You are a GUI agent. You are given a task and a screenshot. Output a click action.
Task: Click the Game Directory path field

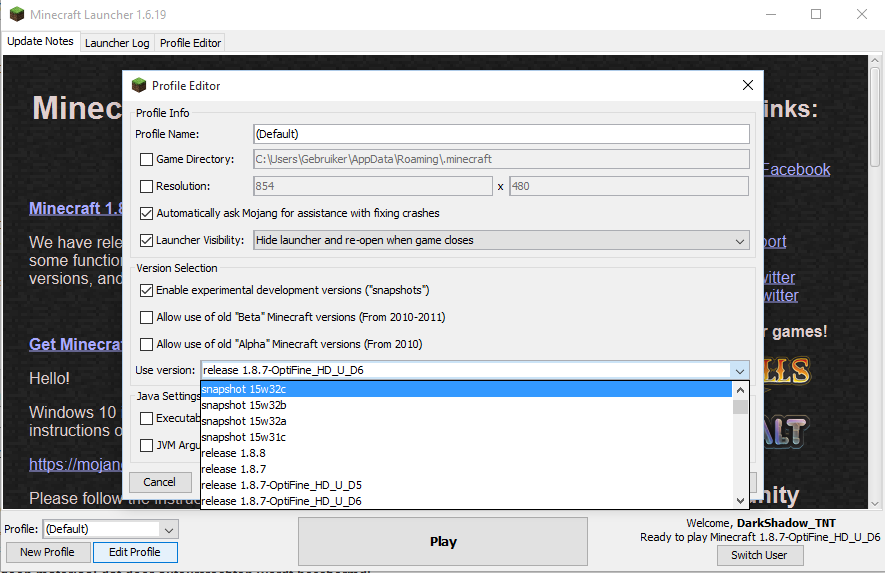pyautogui.click(x=501, y=159)
